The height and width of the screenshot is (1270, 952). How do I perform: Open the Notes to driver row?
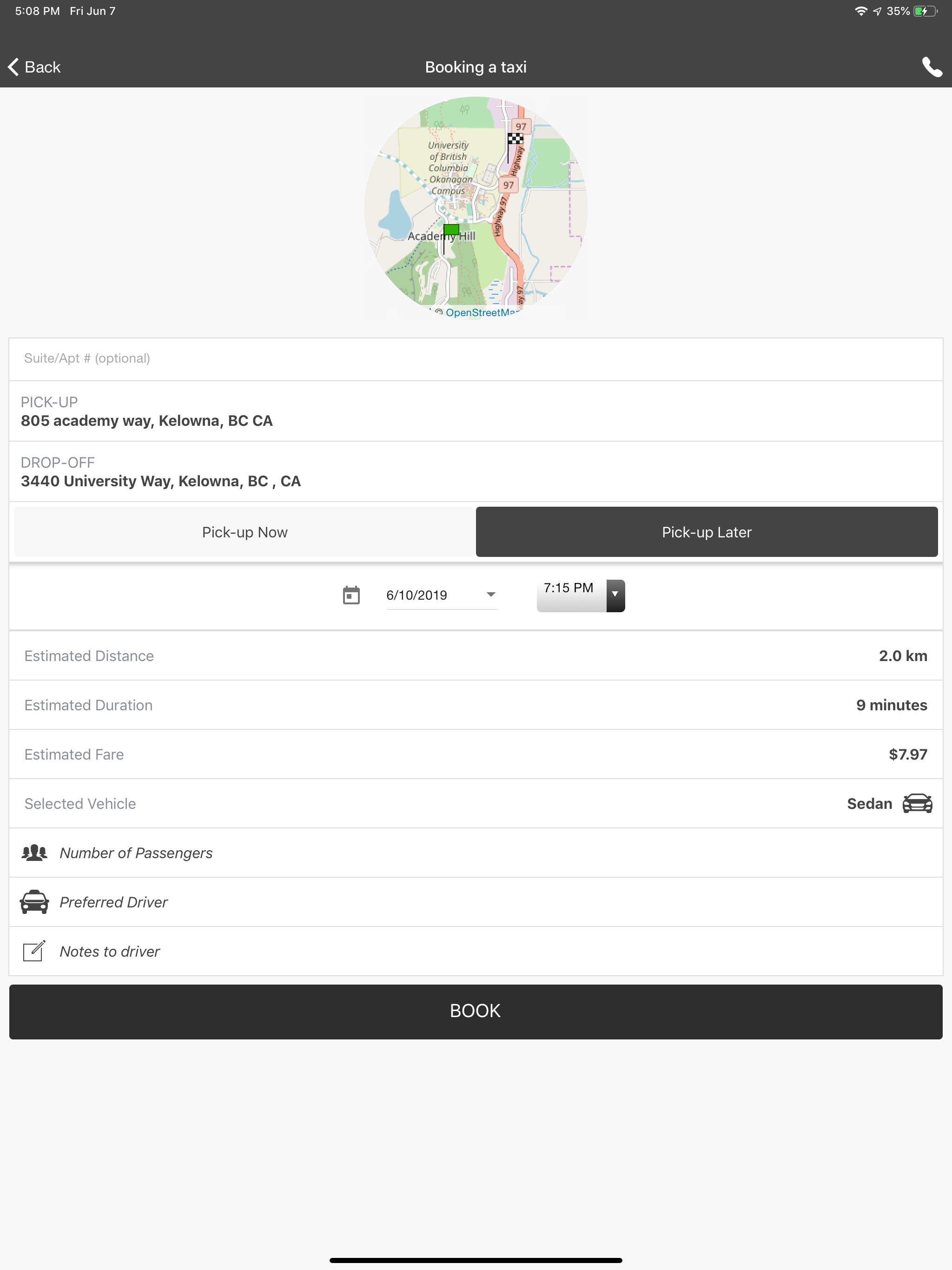point(476,952)
